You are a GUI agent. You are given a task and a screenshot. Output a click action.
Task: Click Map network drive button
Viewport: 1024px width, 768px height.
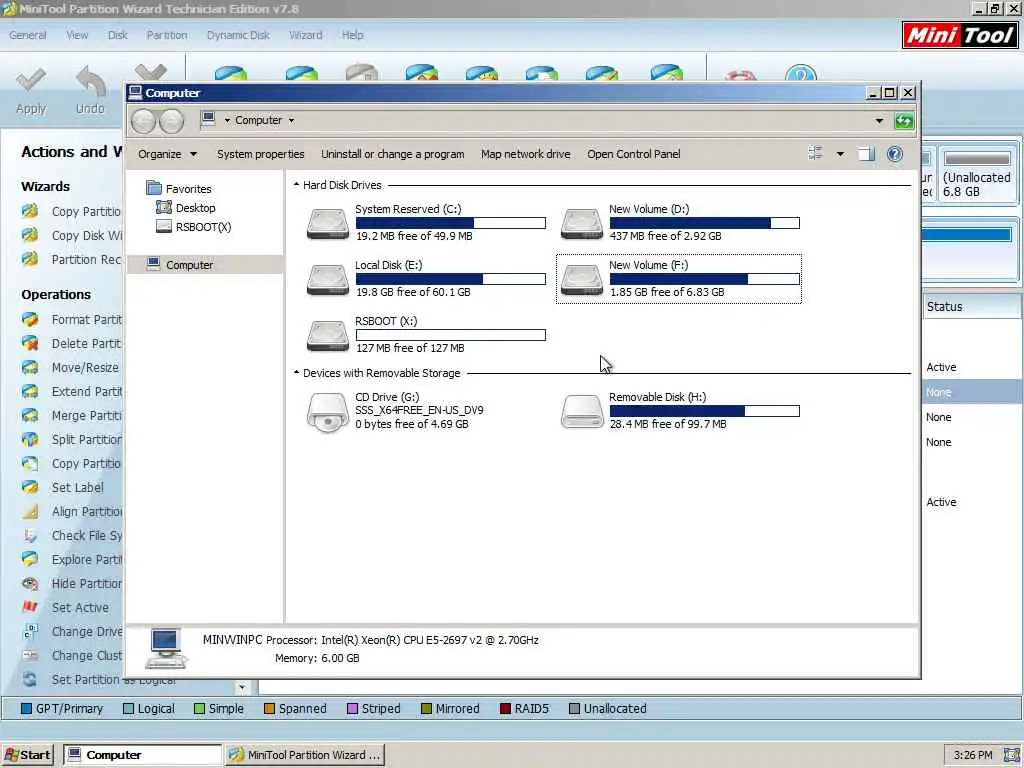[525, 154]
